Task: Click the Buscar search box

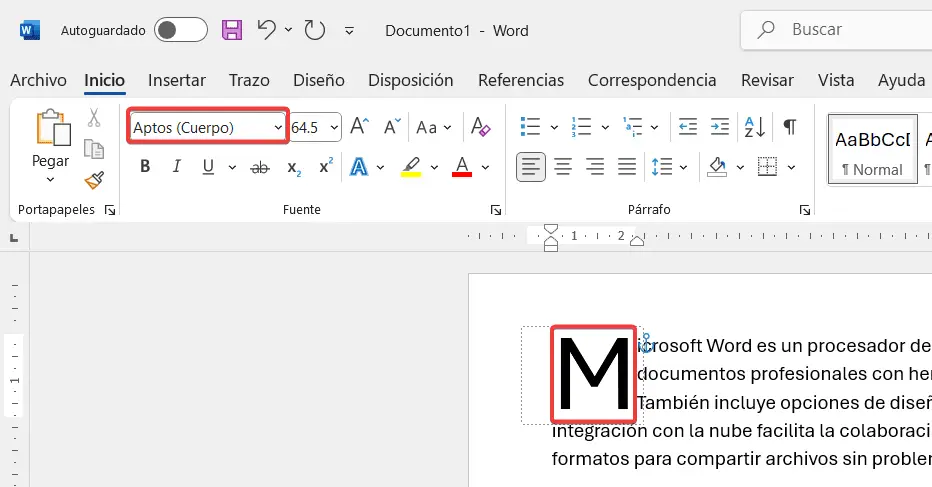Action: (x=837, y=29)
